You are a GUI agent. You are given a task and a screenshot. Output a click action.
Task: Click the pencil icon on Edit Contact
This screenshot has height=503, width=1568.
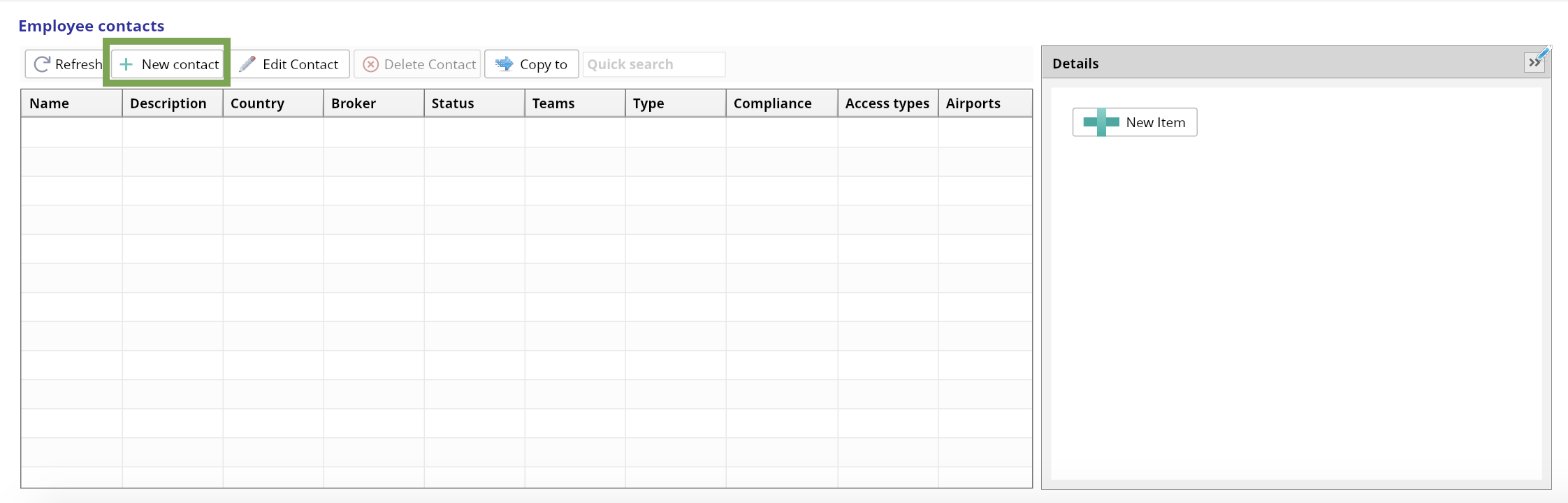(247, 64)
